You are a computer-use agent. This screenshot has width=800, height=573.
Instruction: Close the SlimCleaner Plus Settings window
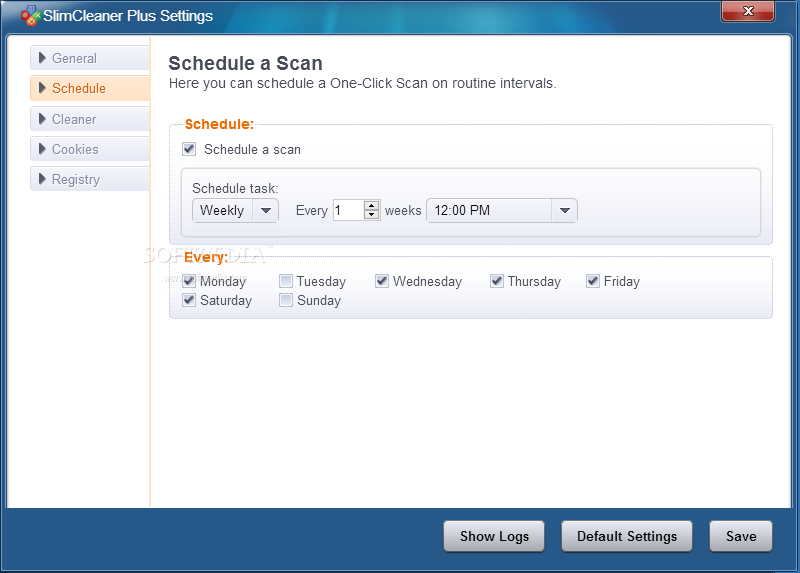tap(748, 11)
